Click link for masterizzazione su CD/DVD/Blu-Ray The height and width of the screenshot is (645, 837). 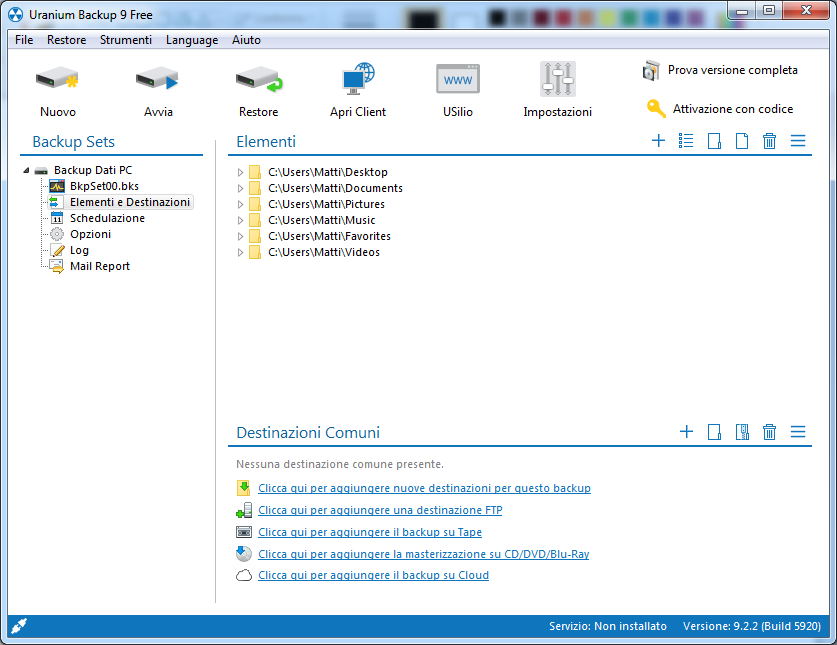pos(423,554)
